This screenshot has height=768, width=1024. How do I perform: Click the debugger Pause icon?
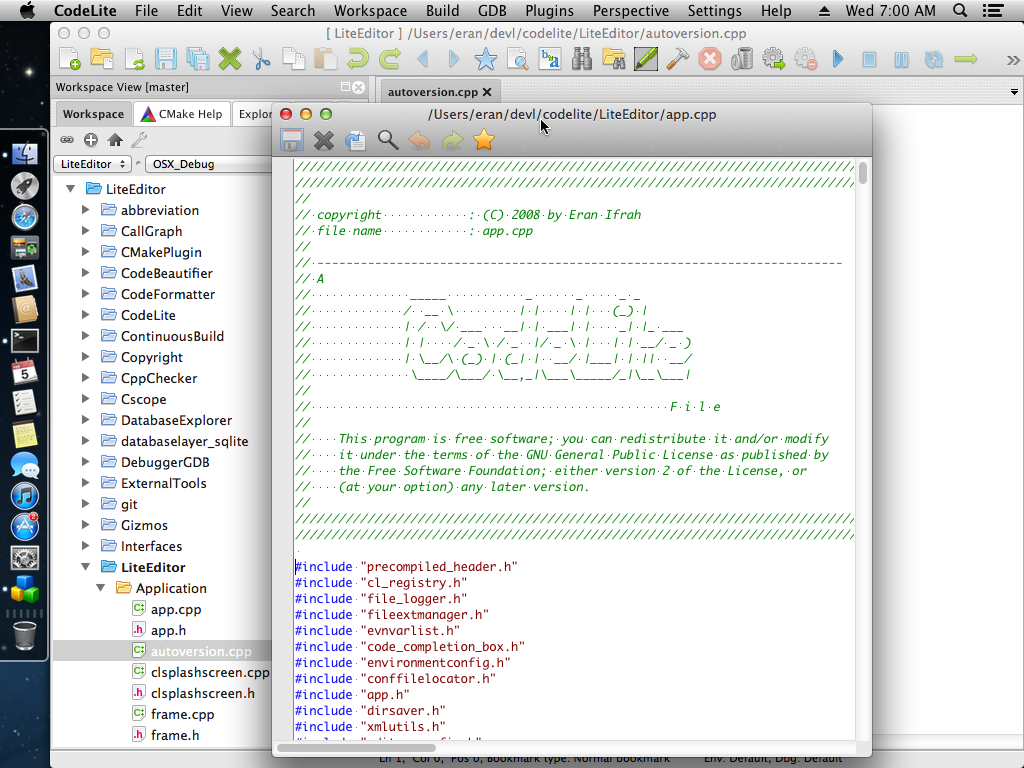[x=901, y=59]
